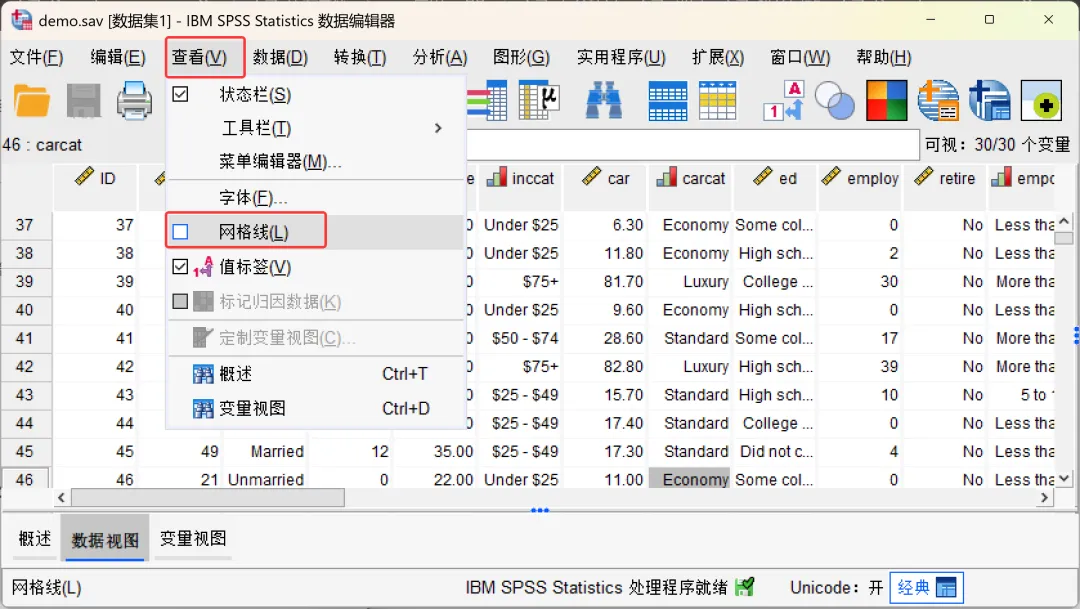Open the 分析(A) menu

pos(439,57)
